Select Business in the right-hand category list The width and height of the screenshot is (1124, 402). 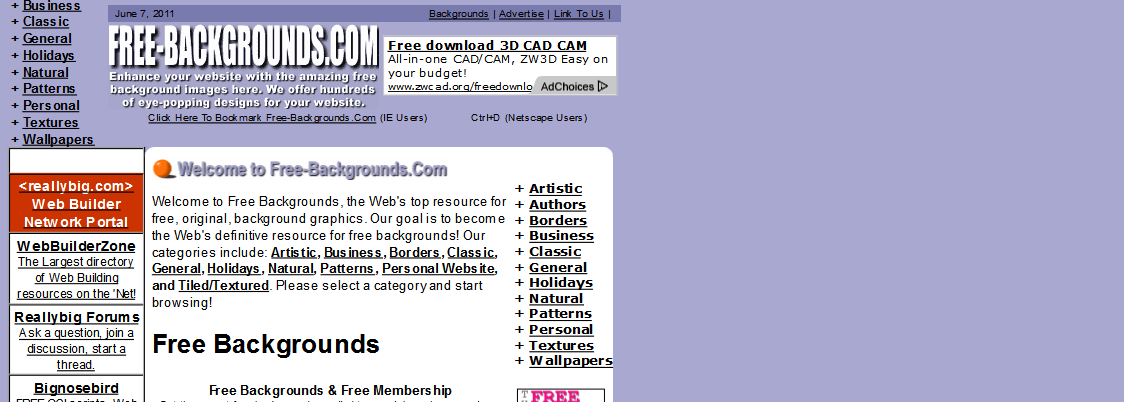pyautogui.click(x=561, y=236)
